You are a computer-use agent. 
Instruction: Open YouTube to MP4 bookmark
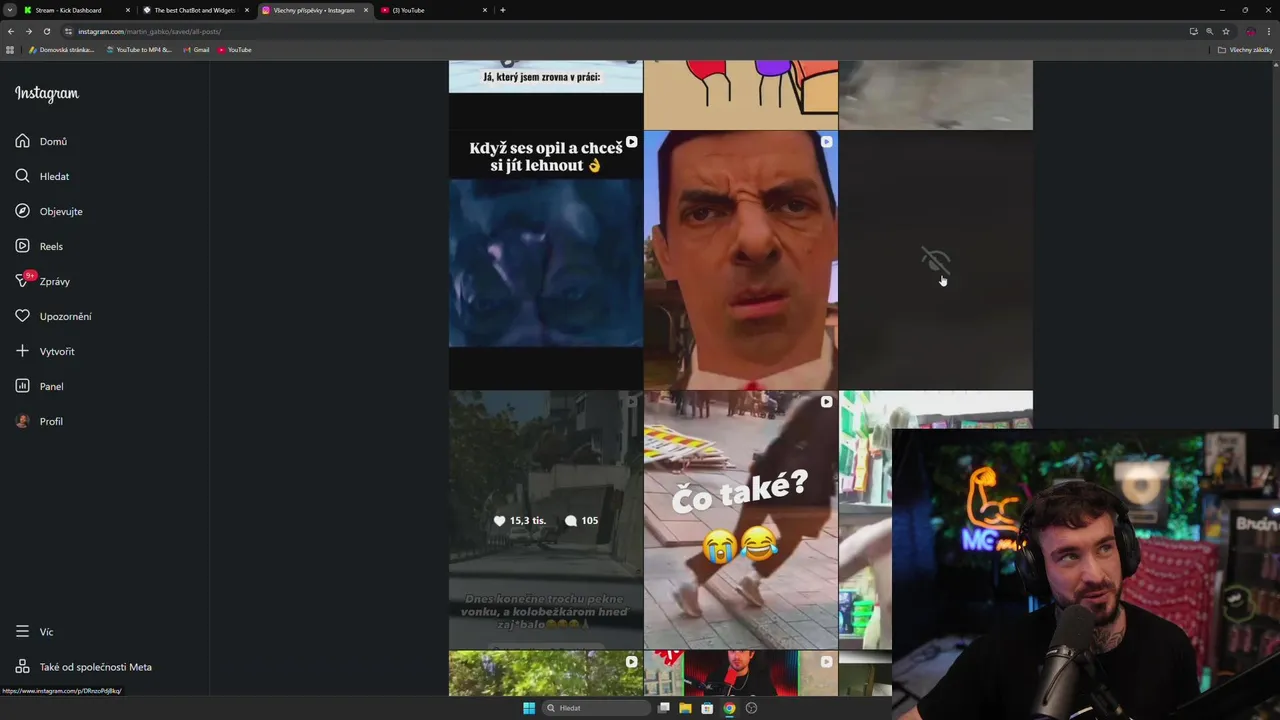139,50
